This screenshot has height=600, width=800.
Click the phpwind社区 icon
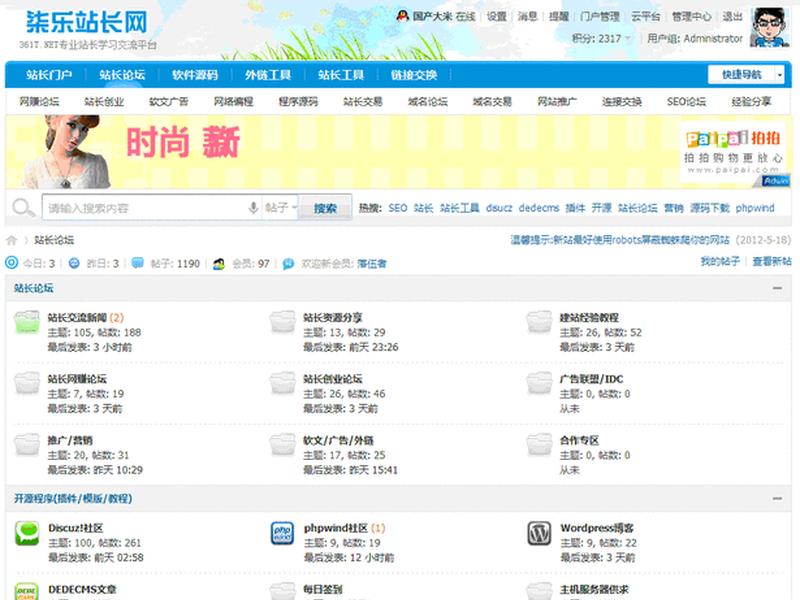click(283, 533)
